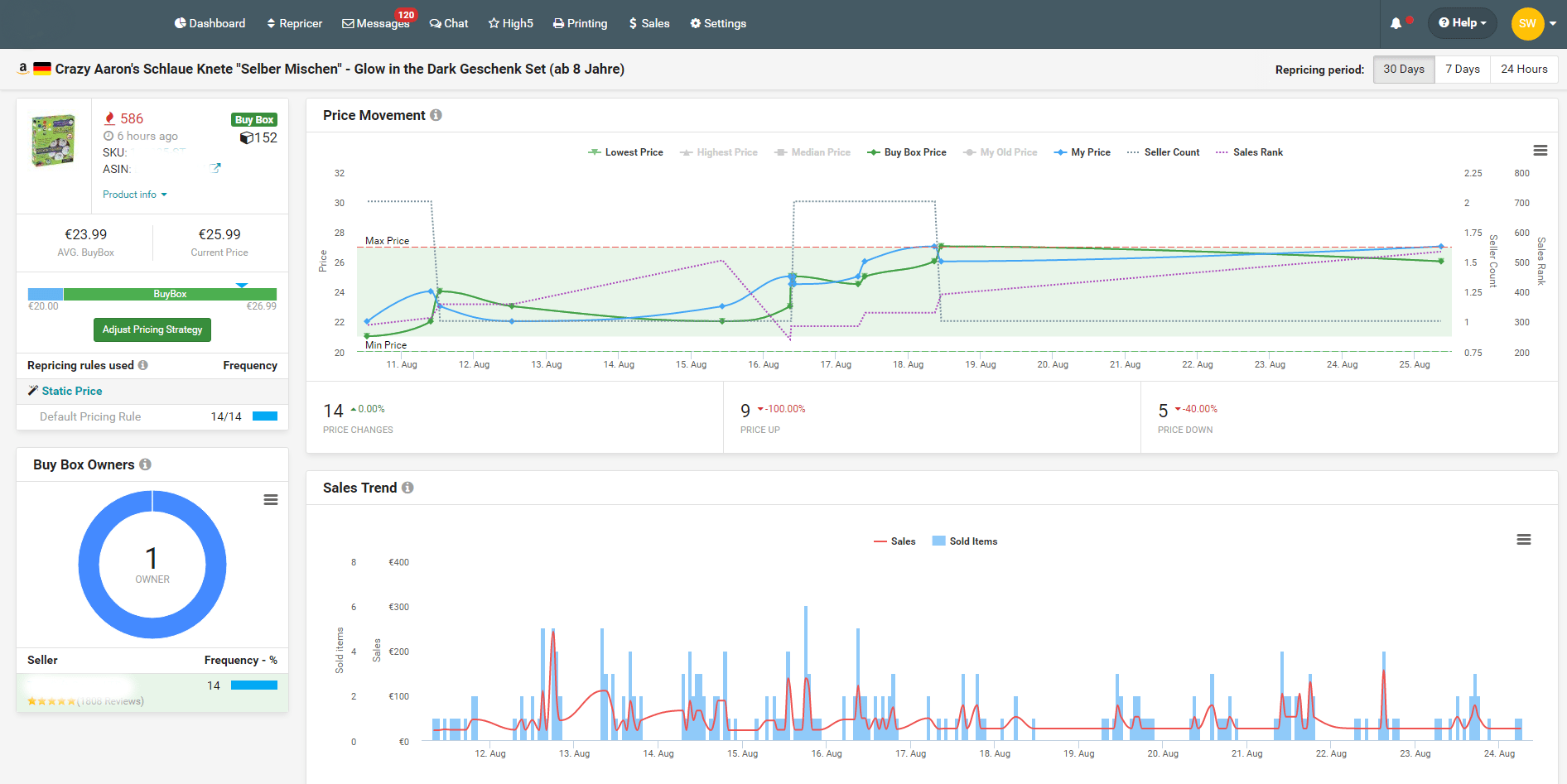
Task: Click the Price Movement info icon
Action: (436, 115)
